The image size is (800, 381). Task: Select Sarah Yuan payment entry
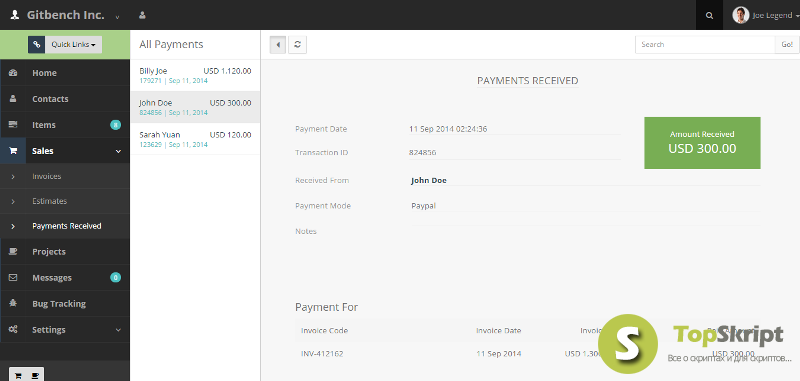195,139
